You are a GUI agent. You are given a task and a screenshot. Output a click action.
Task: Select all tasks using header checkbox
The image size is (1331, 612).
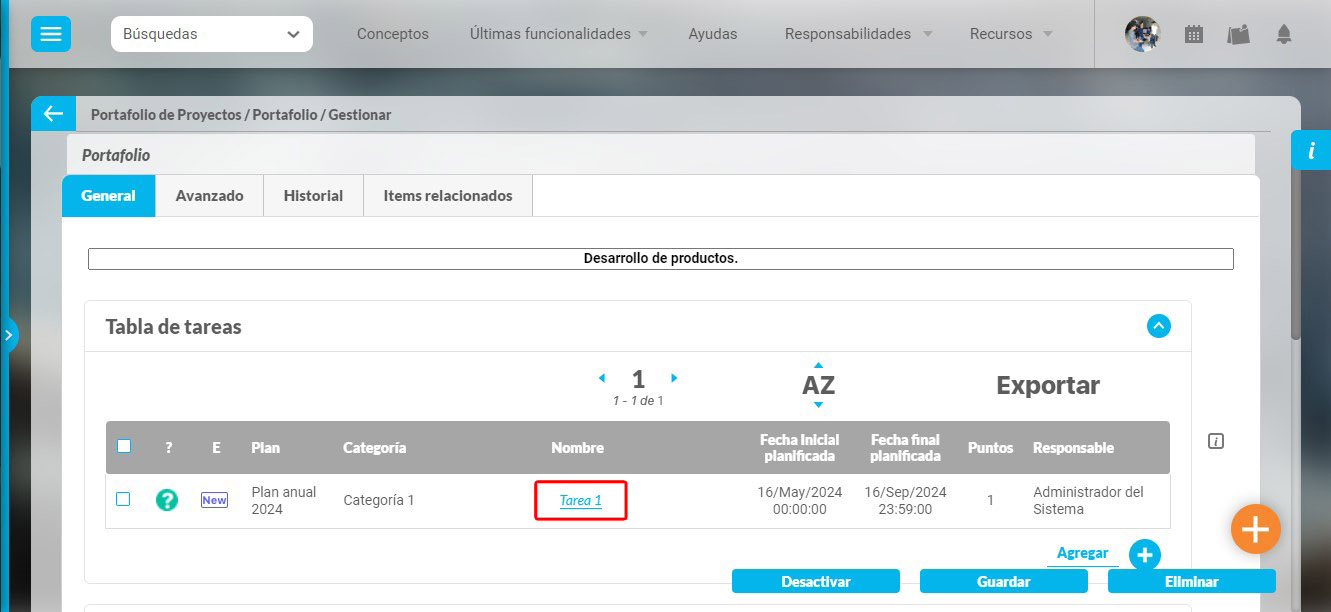pyautogui.click(x=124, y=447)
